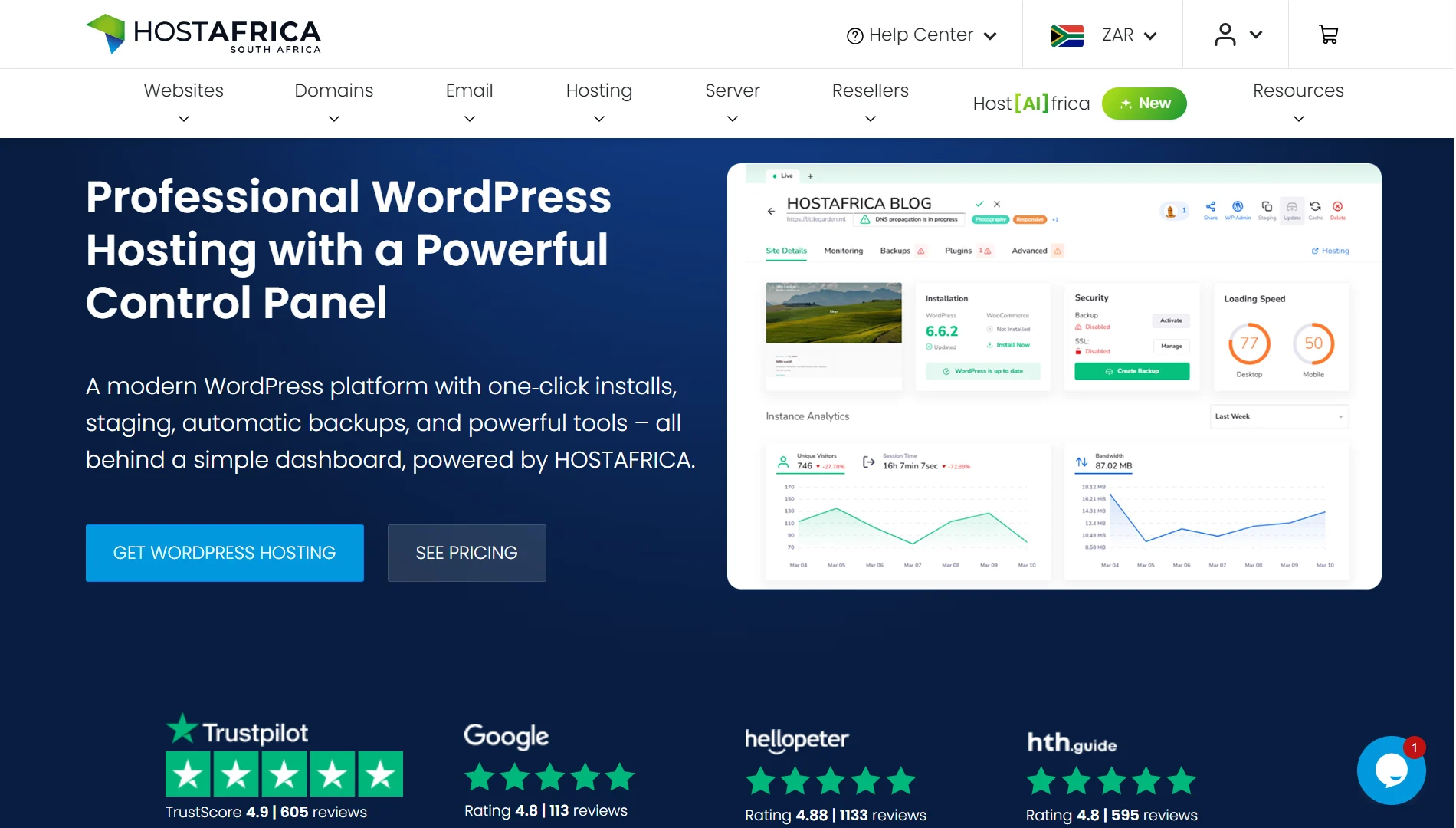This screenshot has height=828, width=1456.
Task: Click the SEE PRICING button
Action: (x=467, y=553)
